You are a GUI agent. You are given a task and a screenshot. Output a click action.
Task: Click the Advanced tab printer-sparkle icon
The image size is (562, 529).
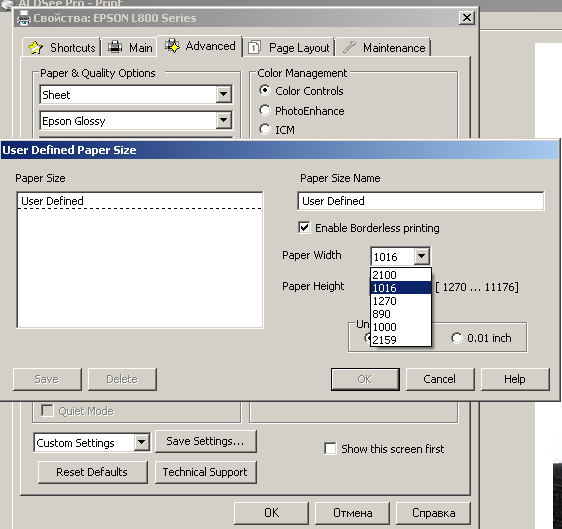point(172,46)
